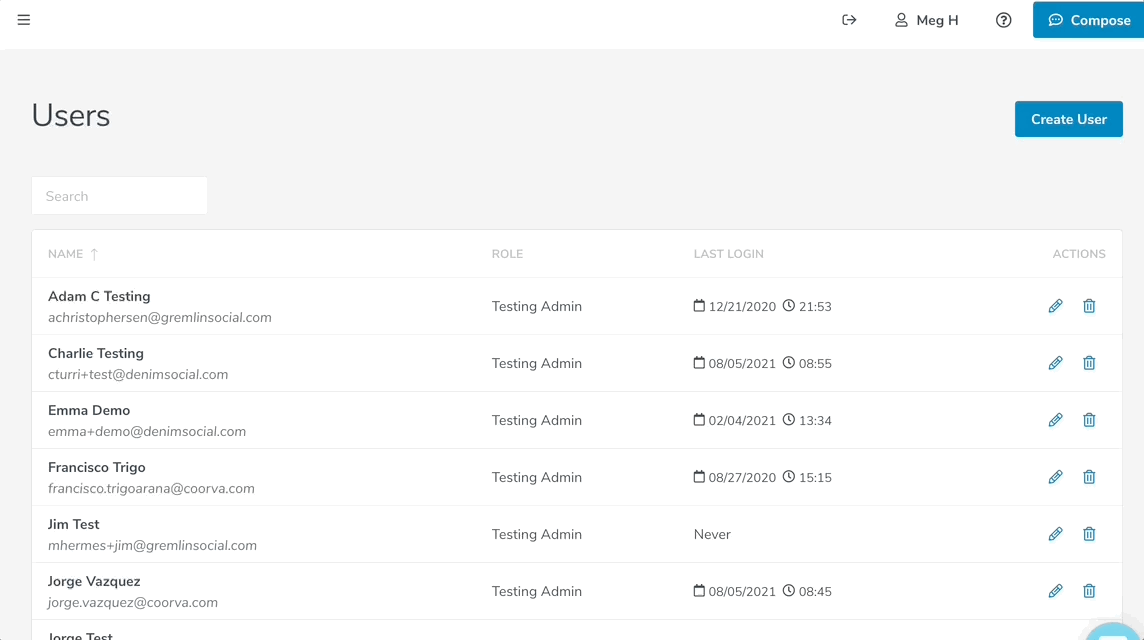
Task: Select the name Jim Test
Action: (x=74, y=524)
